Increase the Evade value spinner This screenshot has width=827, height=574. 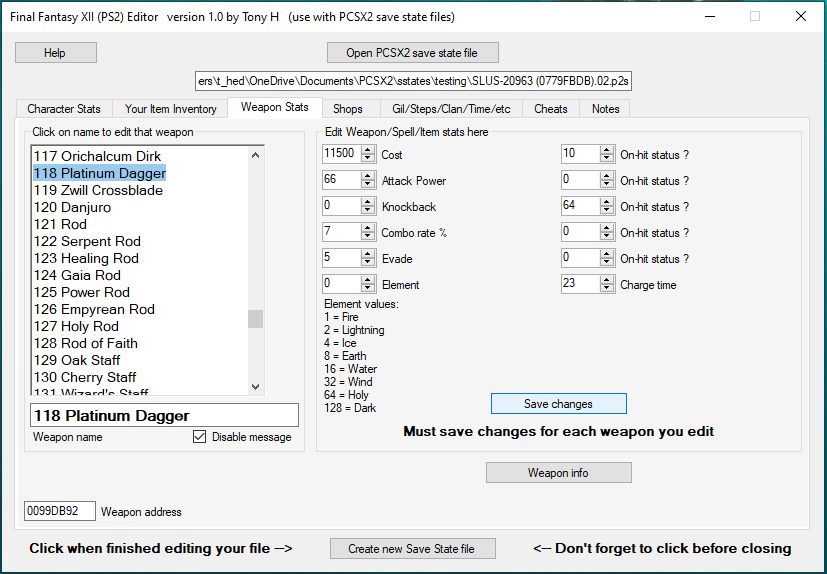tap(368, 254)
